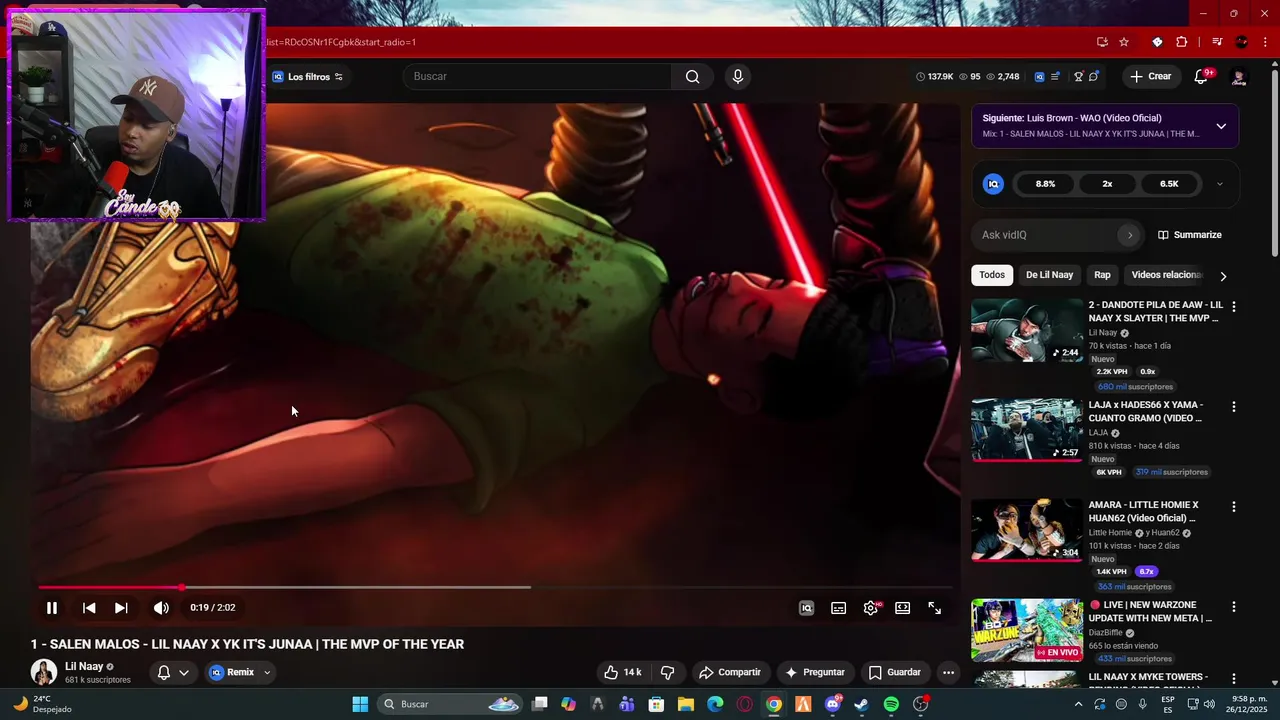Open options for LAJA x HADES66 video
Screen dimensions: 1280x720
pos(1233,407)
